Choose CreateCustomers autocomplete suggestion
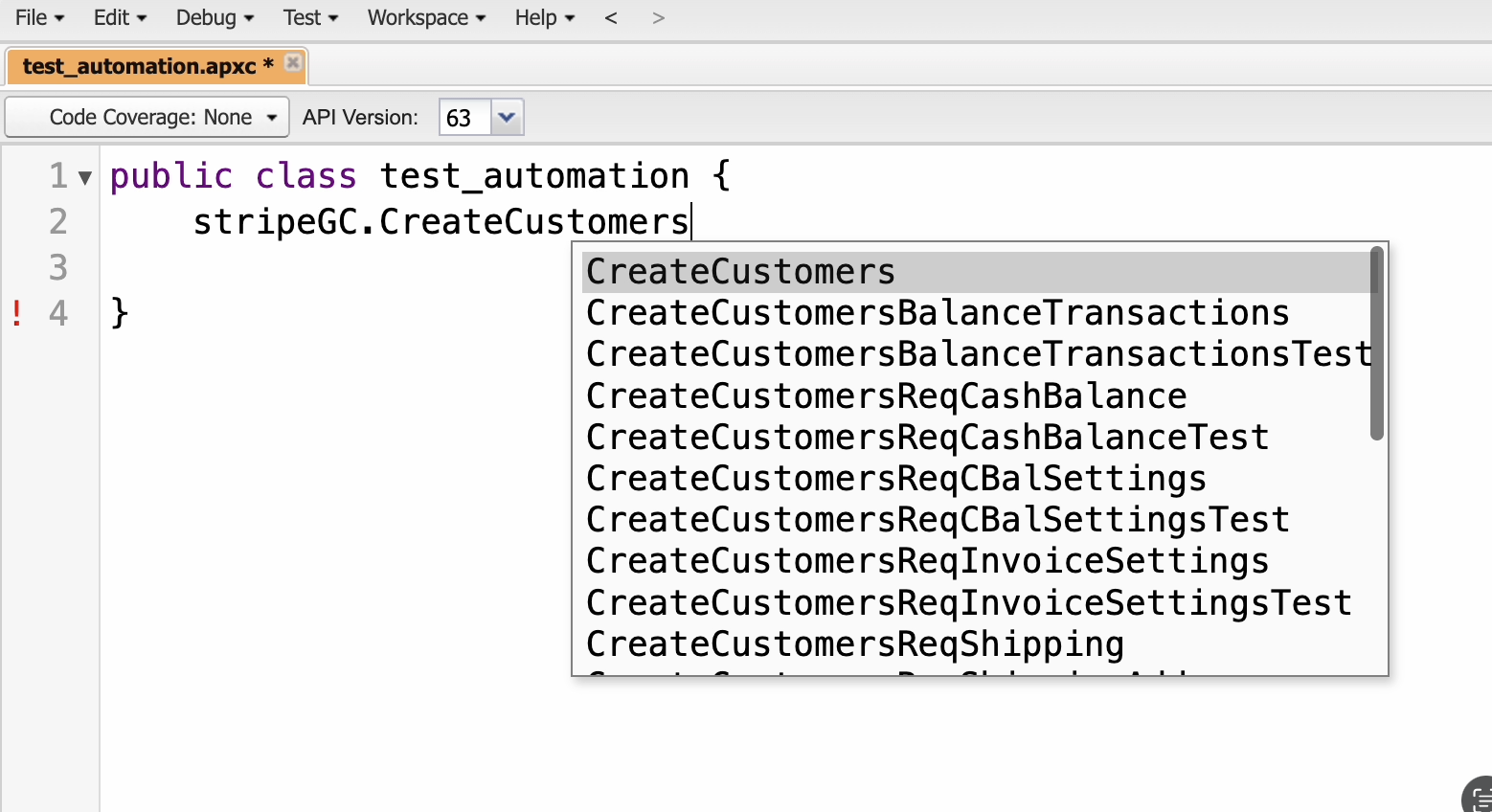The width and height of the screenshot is (1492, 812). pos(740,272)
